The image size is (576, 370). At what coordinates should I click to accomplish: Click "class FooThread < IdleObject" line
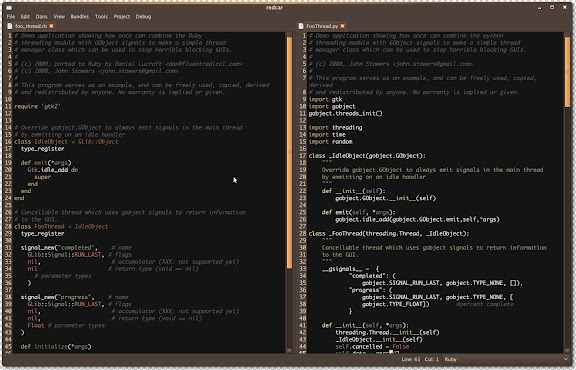point(61,226)
